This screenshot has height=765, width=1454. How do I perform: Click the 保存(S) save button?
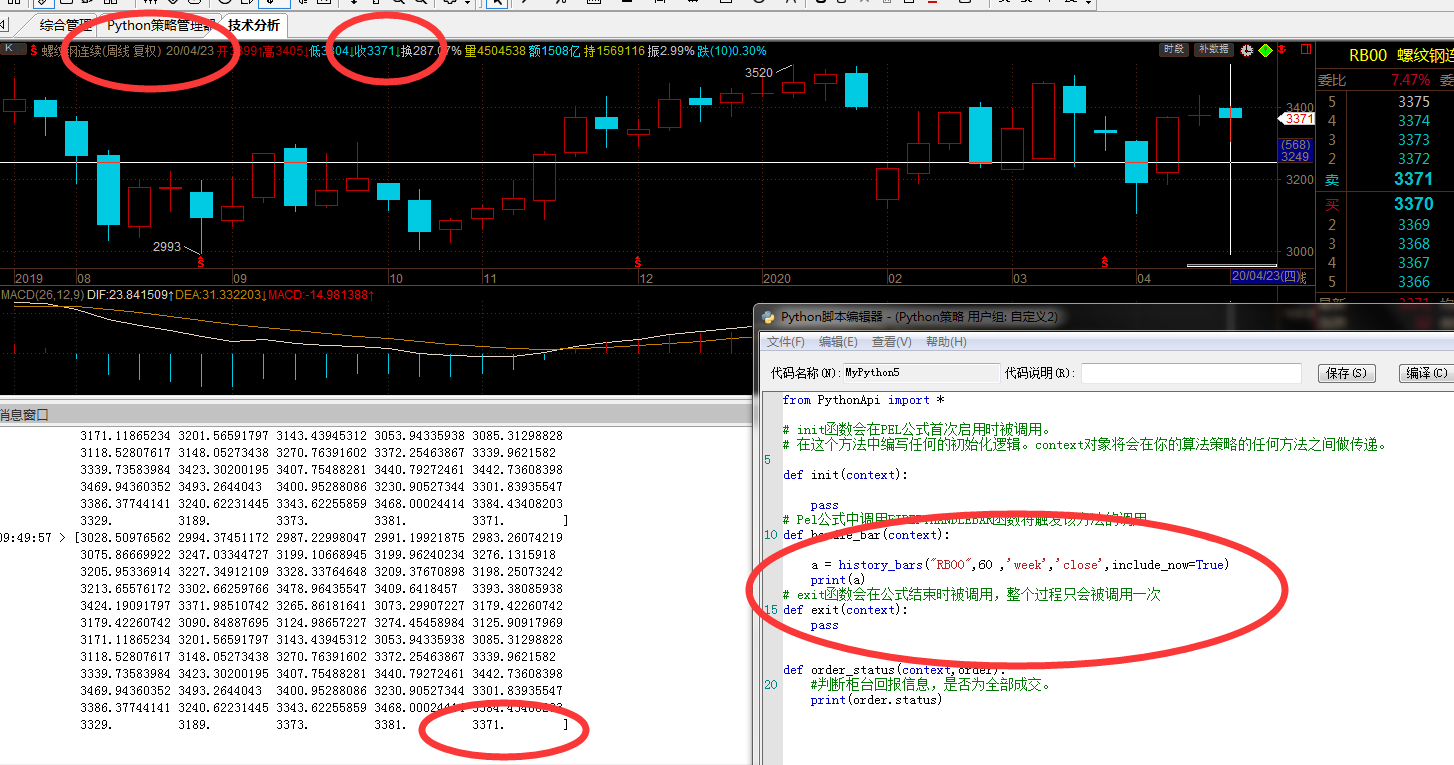pyautogui.click(x=1346, y=373)
